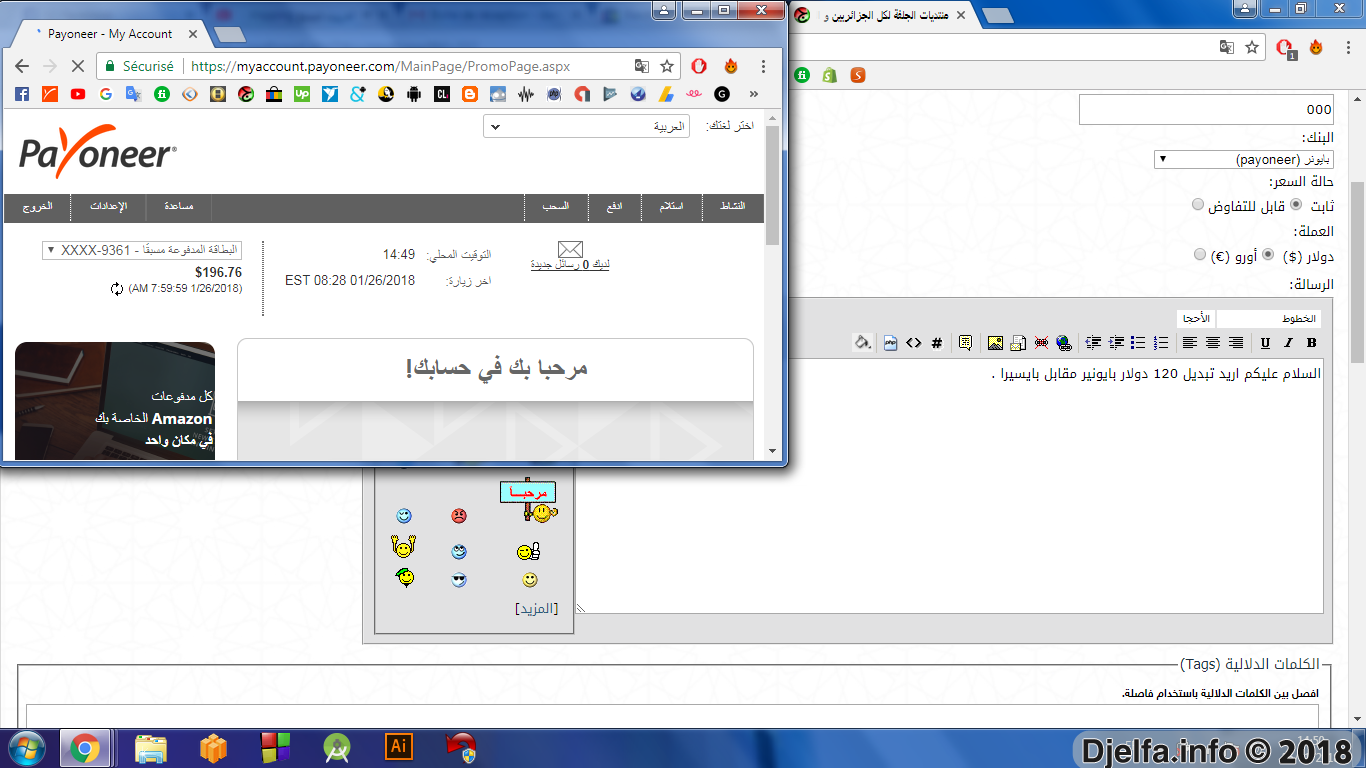The width and height of the screenshot is (1366, 768).
Task: Open the Google Translate bookmark icon
Action: pos(134,94)
